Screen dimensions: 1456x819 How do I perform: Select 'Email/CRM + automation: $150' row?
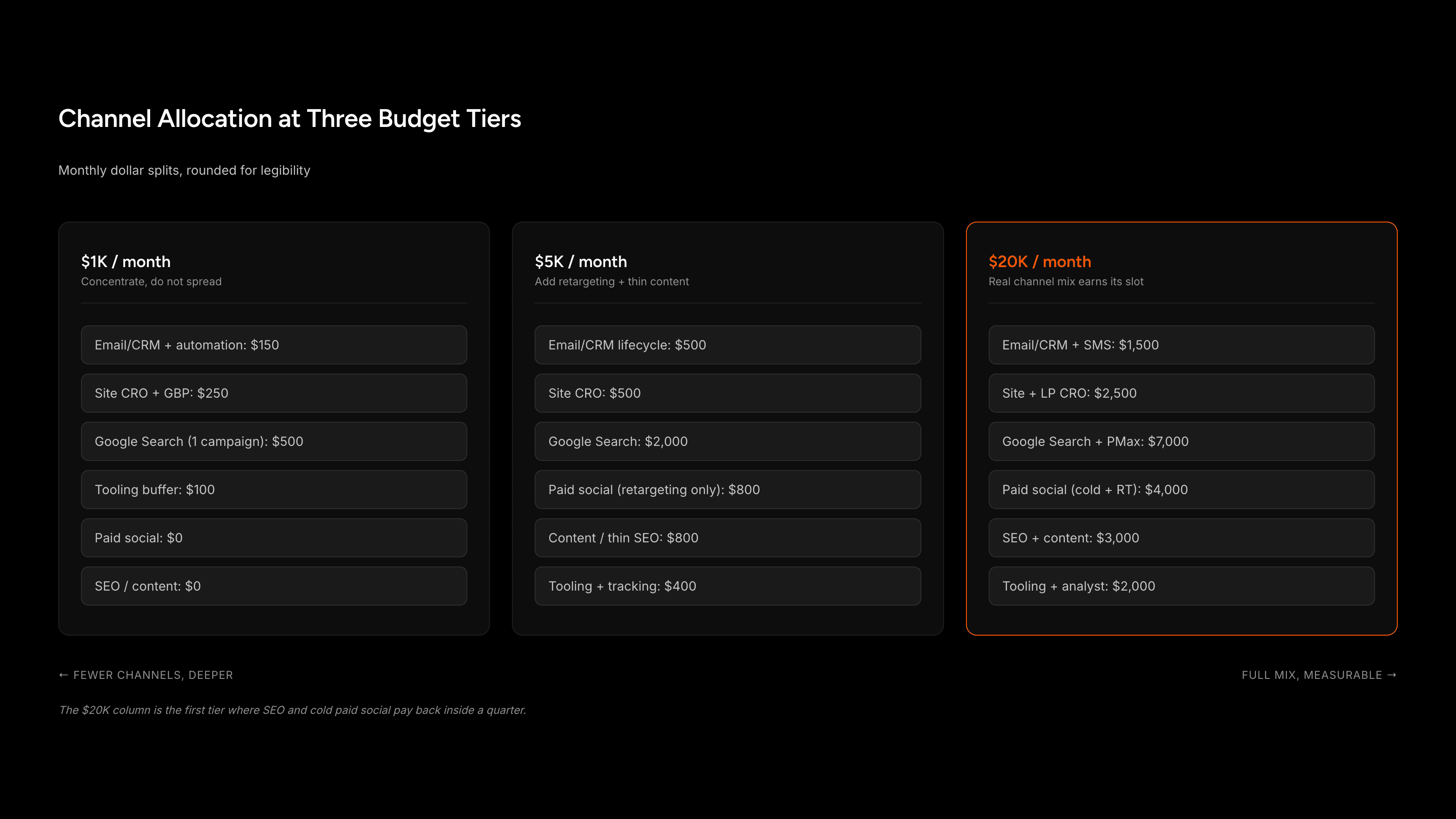click(x=273, y=345)
